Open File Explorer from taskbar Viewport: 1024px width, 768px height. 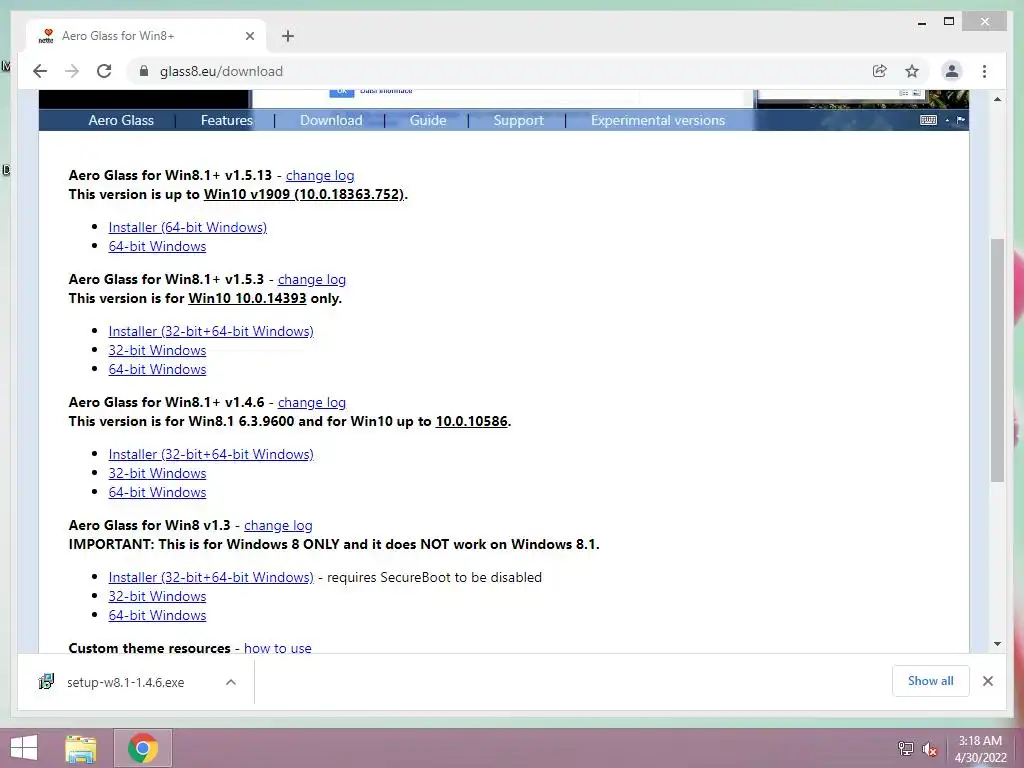coord(80,748)
